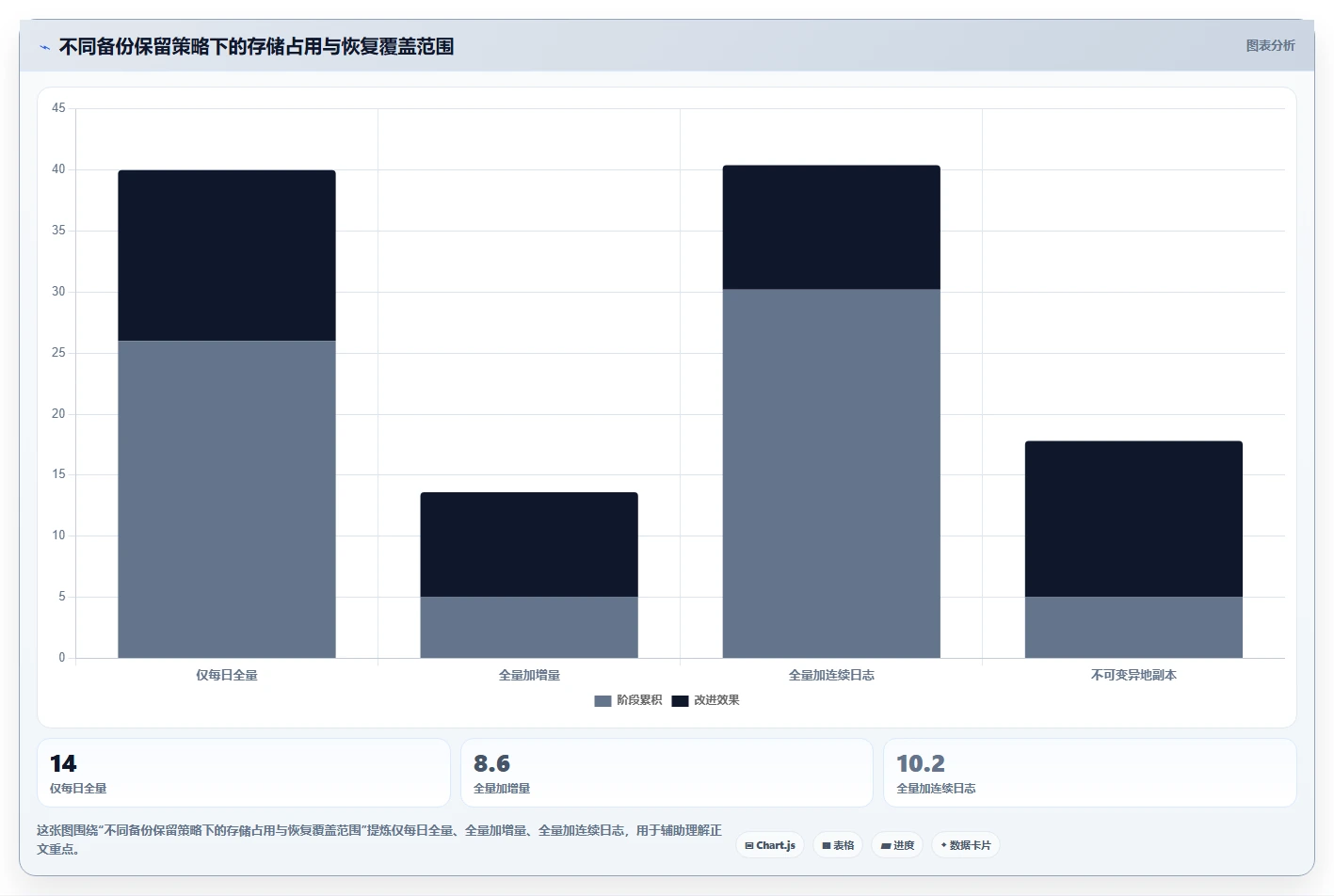Select the dark segment of the 仅每日全量 bar

(x=227, y=255)
